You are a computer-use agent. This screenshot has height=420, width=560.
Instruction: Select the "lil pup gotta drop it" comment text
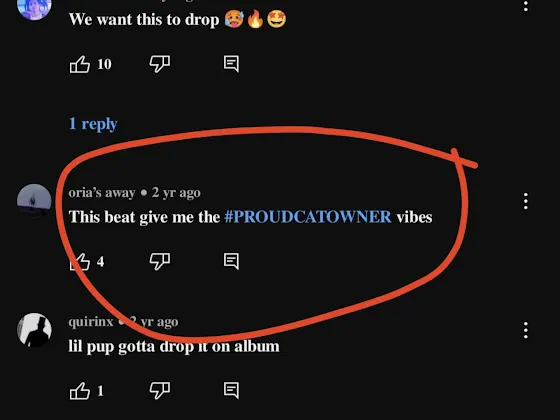(174, 346)
